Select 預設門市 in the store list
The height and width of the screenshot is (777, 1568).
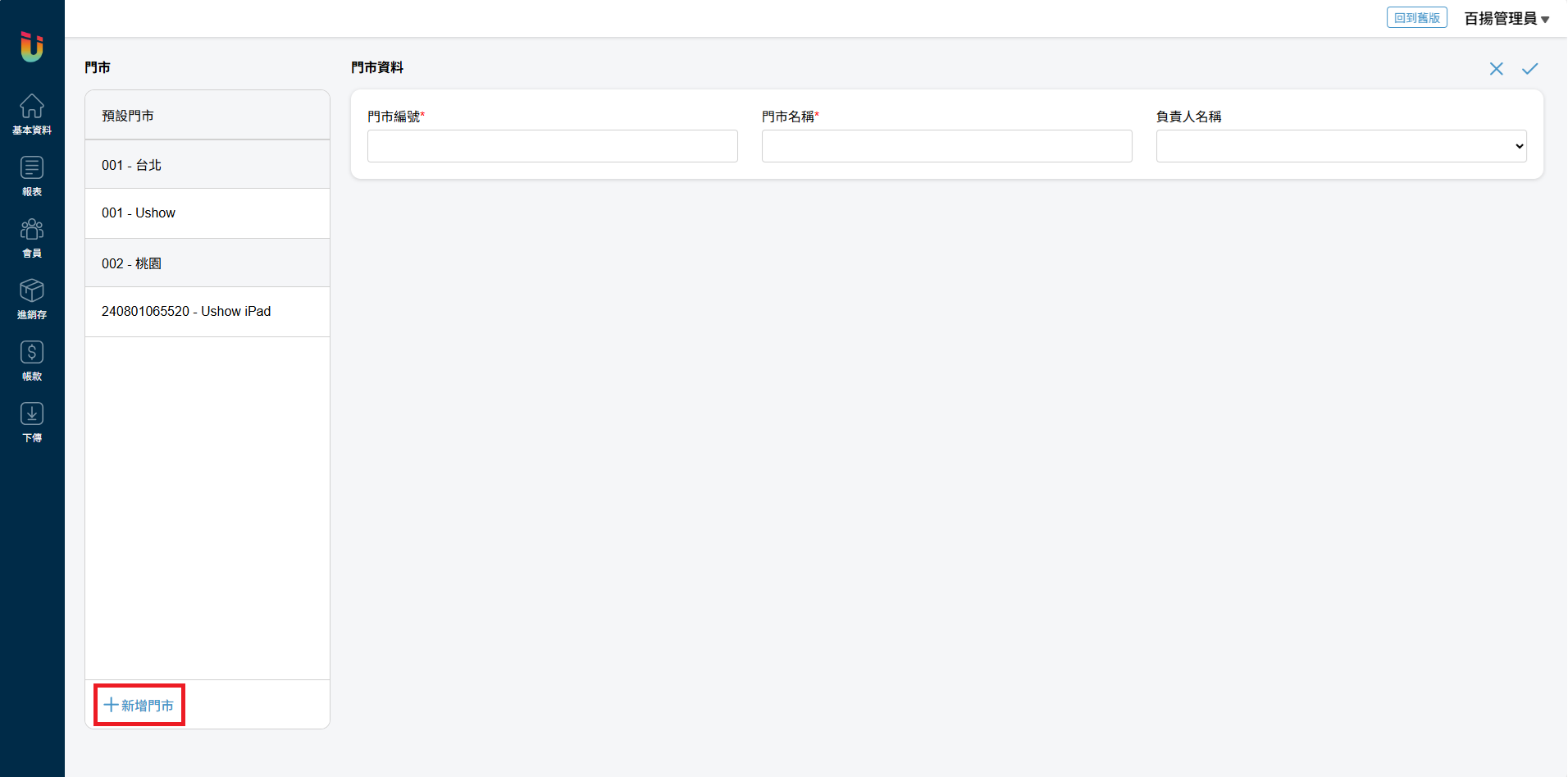207,116
